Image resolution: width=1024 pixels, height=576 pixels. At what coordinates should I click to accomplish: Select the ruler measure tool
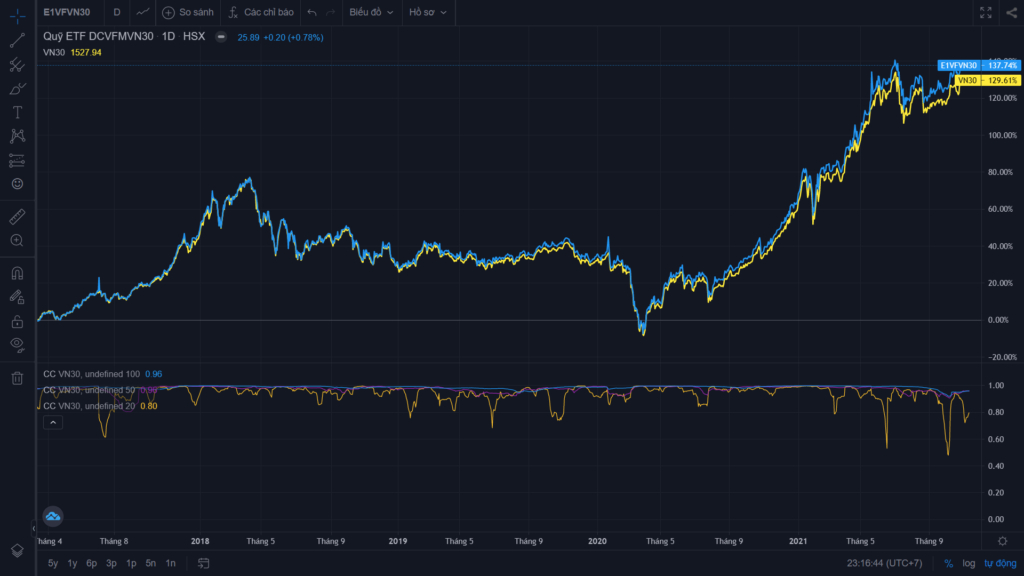pos(17,217)
